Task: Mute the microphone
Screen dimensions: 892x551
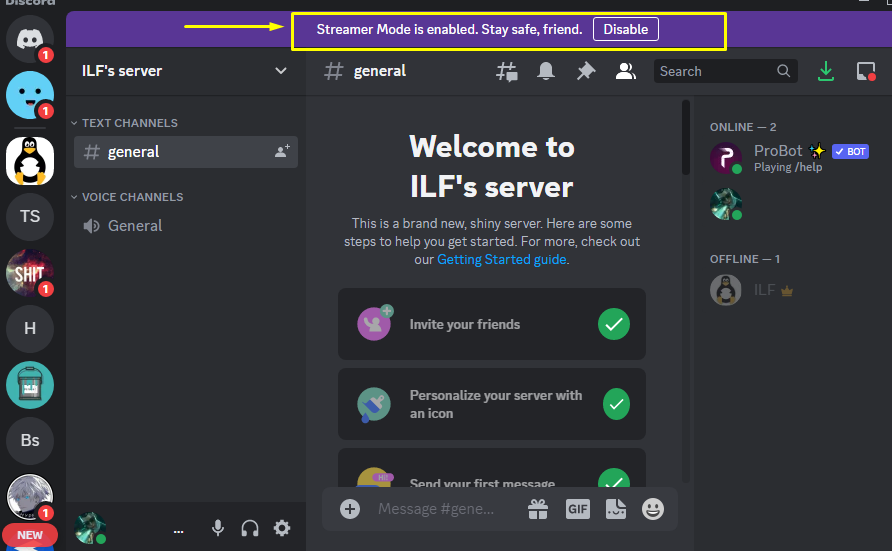Action: coord(218,528)
